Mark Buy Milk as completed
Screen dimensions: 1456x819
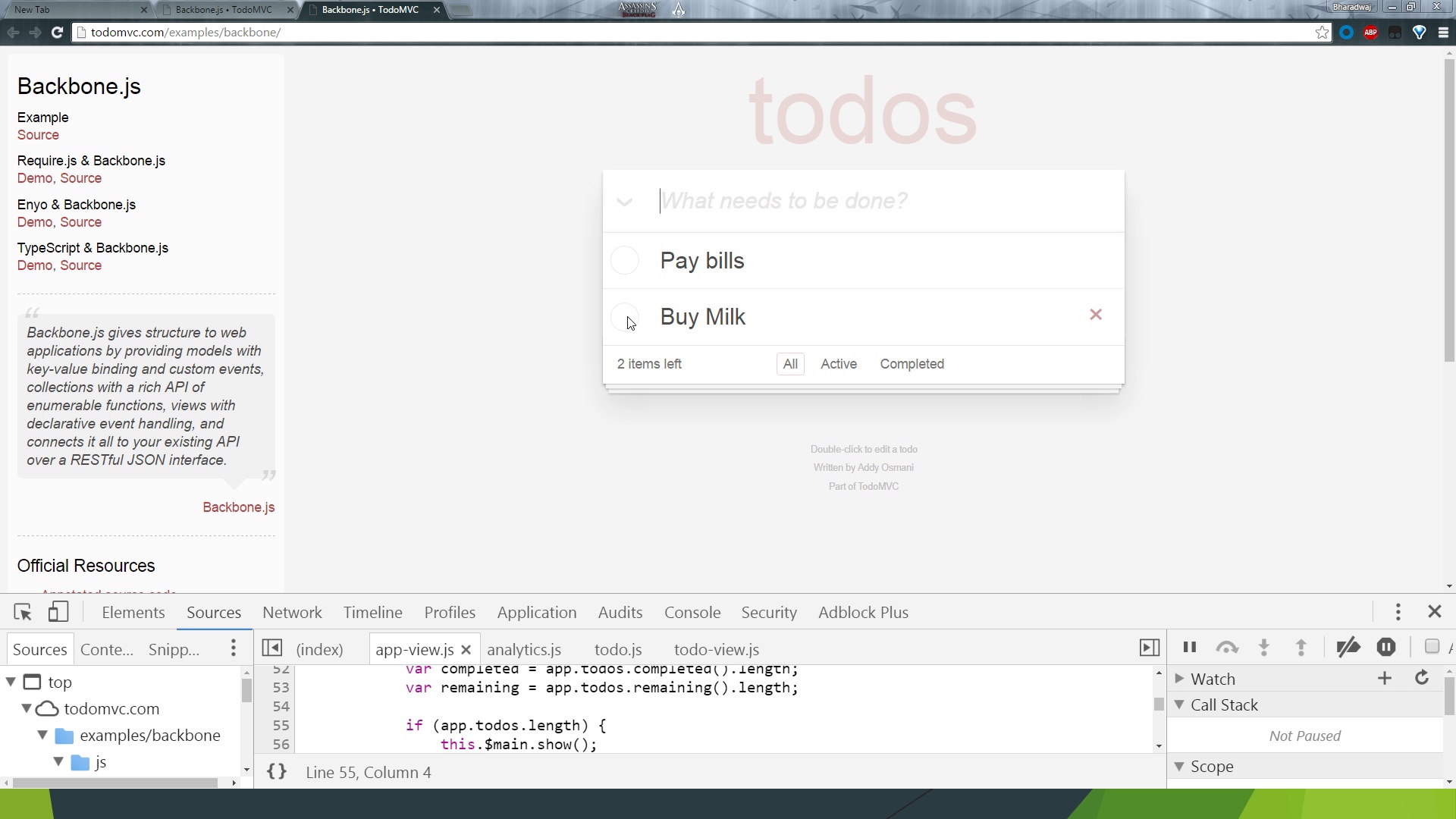(625, 317)
